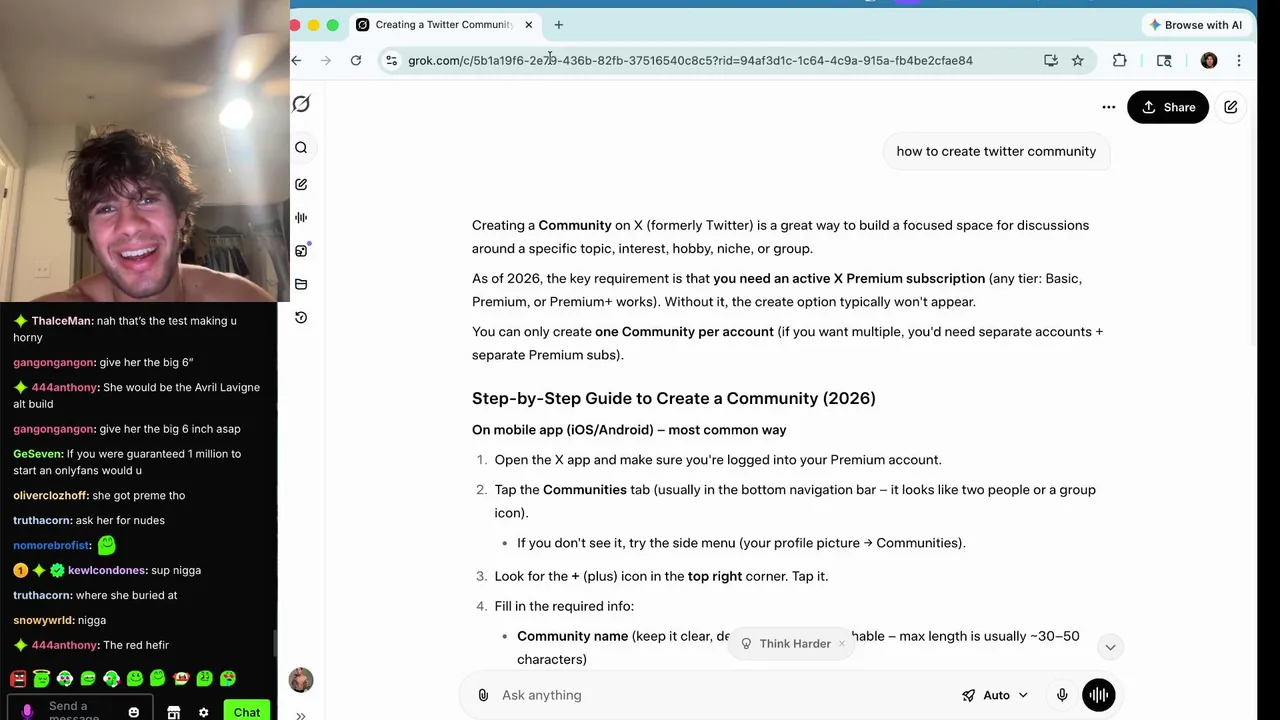
Task: Click the user message 'how to create twitter community'
Action: [x=996, y=151]
